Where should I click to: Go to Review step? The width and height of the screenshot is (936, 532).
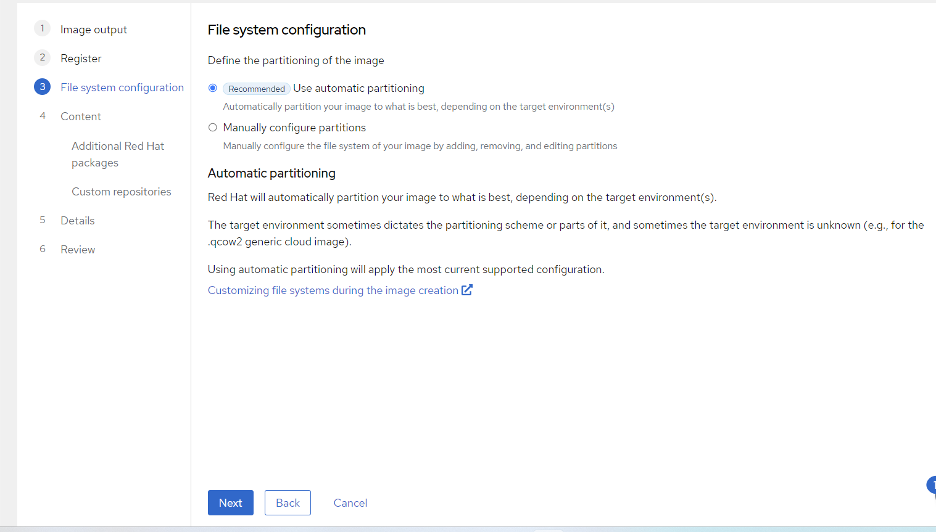pyautogui.click(x=78, y=249)
